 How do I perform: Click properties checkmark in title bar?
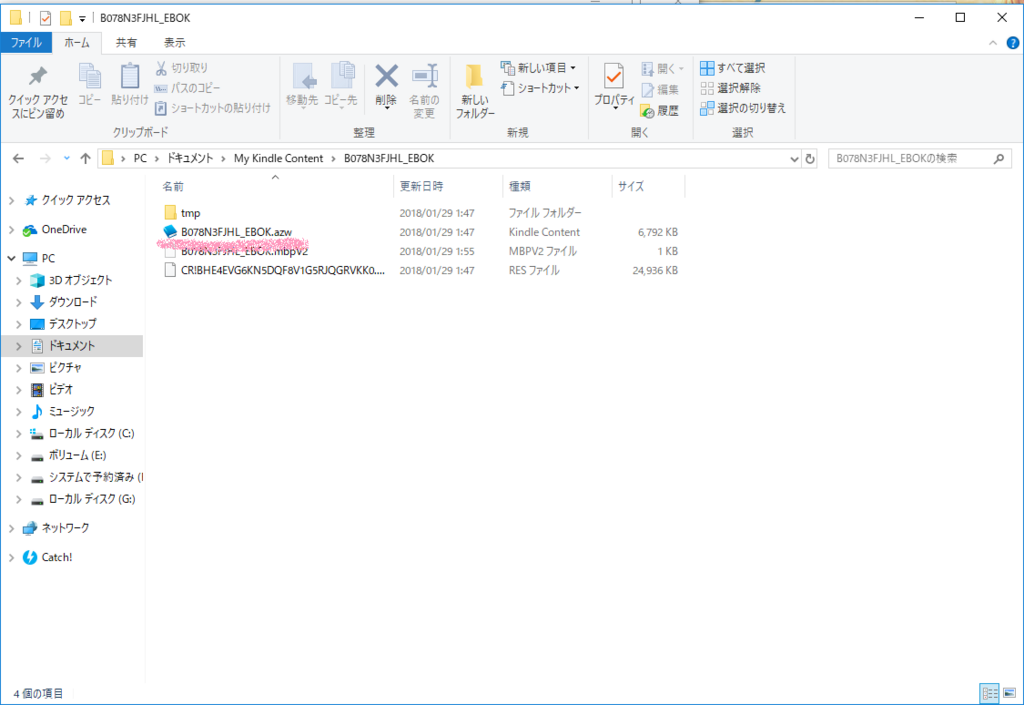coord(45,18)
